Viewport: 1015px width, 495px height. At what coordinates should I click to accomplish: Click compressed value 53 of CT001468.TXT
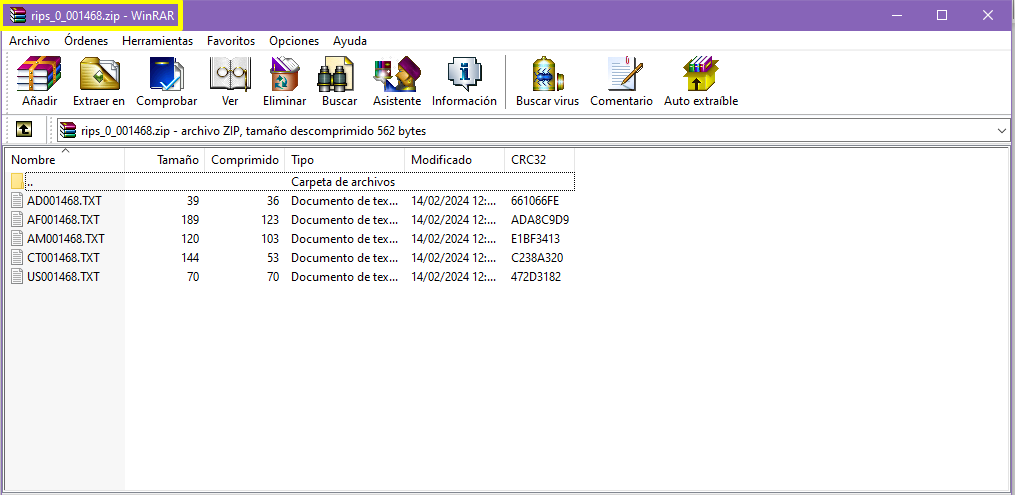click(273, 258)
